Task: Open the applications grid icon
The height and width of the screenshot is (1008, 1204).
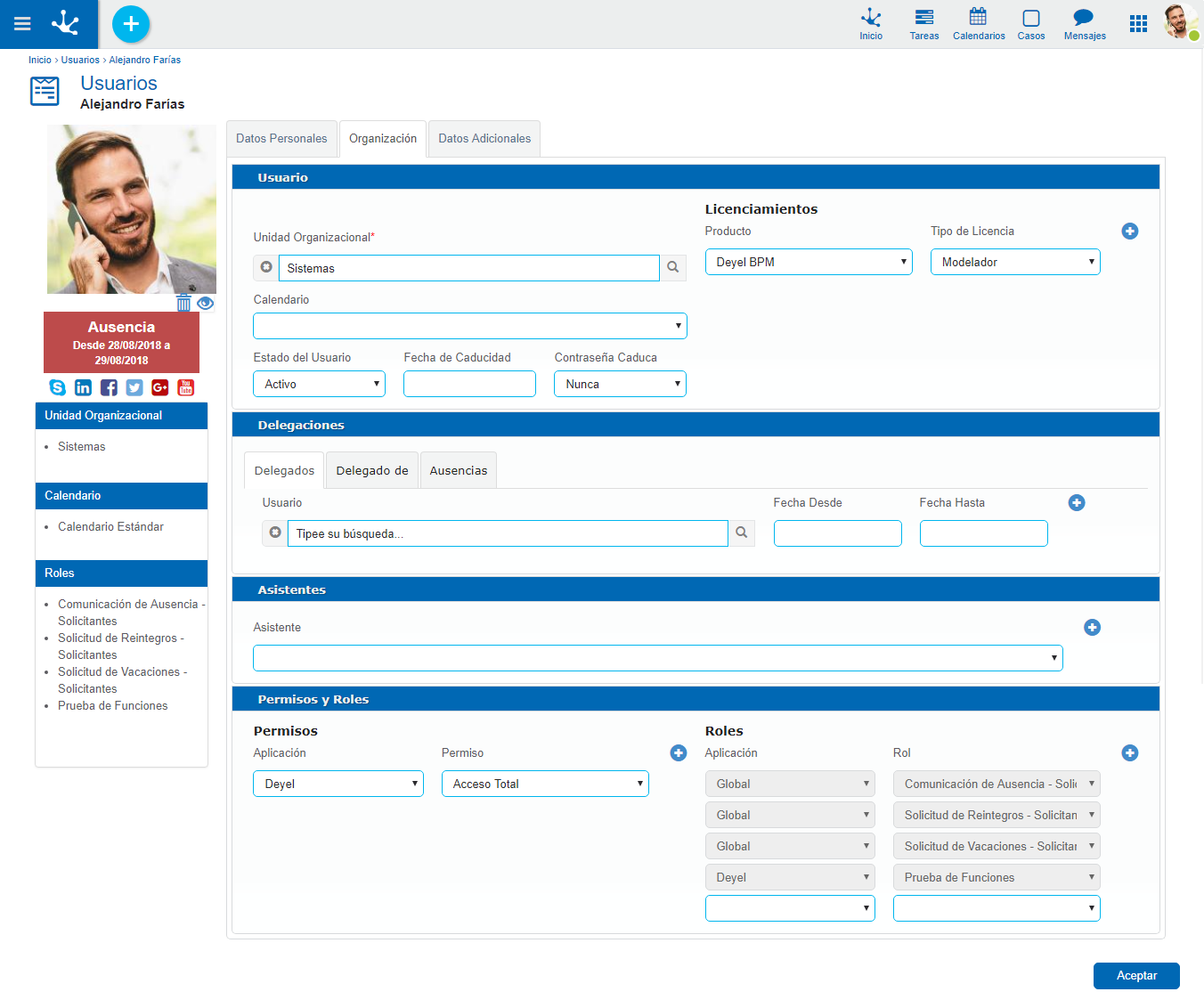Action: (x=1138, y=24)
